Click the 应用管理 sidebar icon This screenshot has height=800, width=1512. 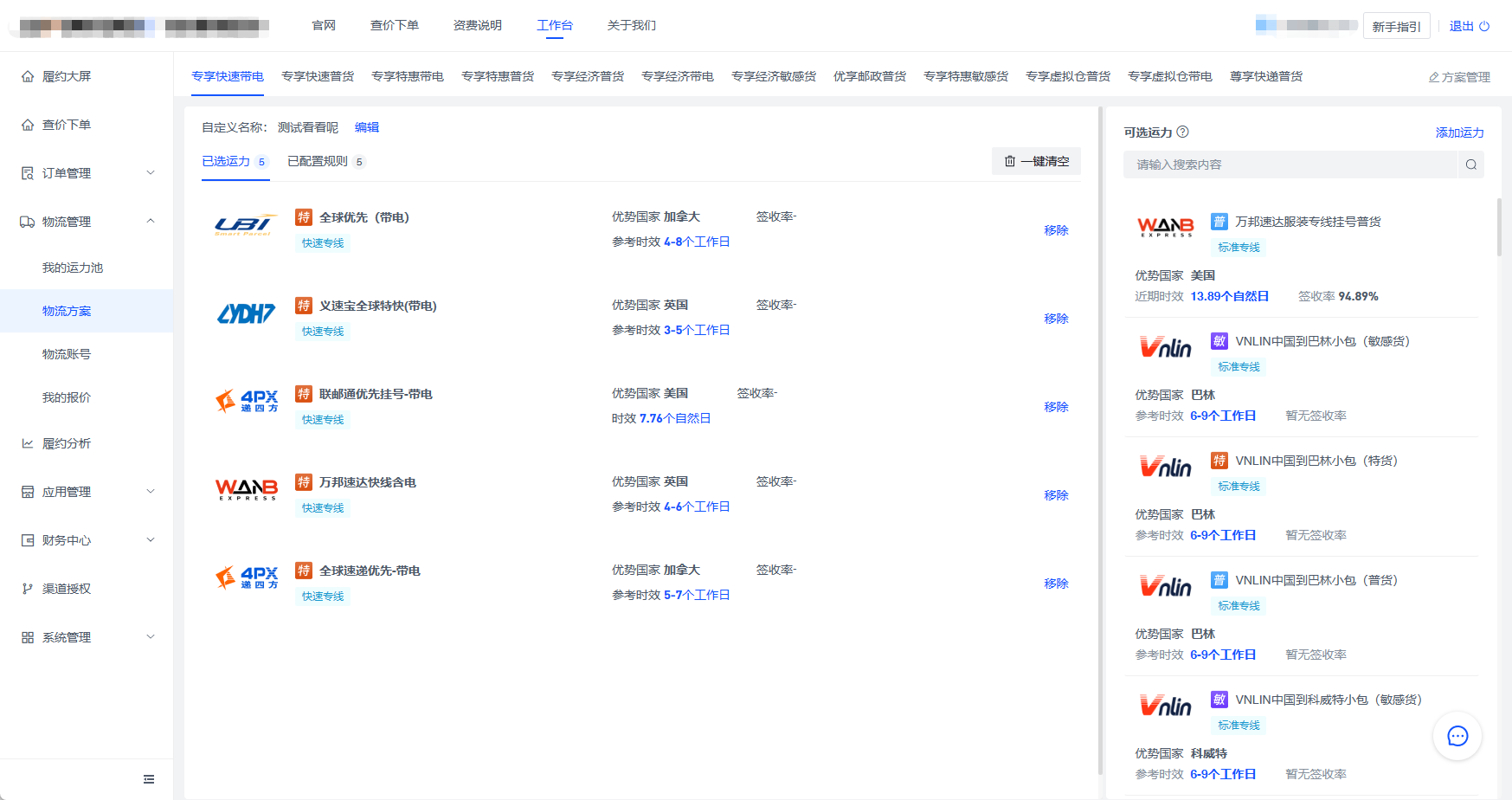click(x=28, y=492)
